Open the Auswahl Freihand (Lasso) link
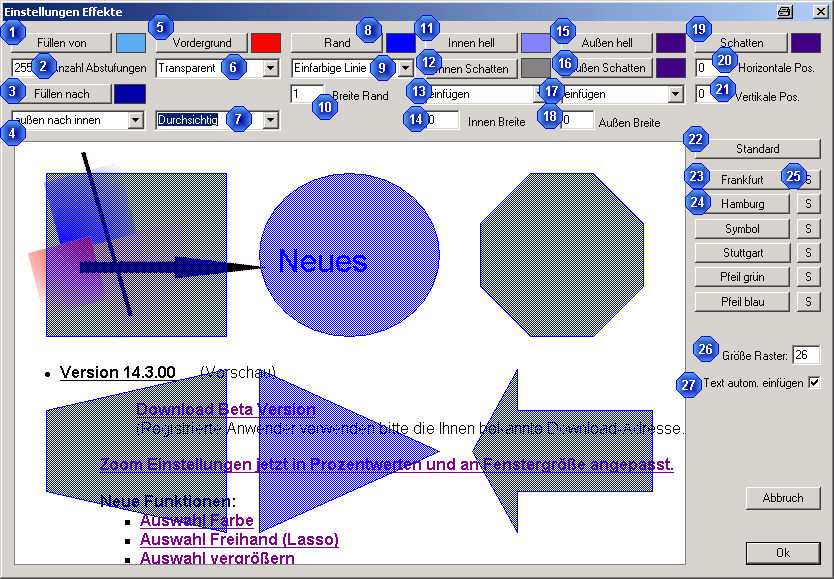 (239, 540)
